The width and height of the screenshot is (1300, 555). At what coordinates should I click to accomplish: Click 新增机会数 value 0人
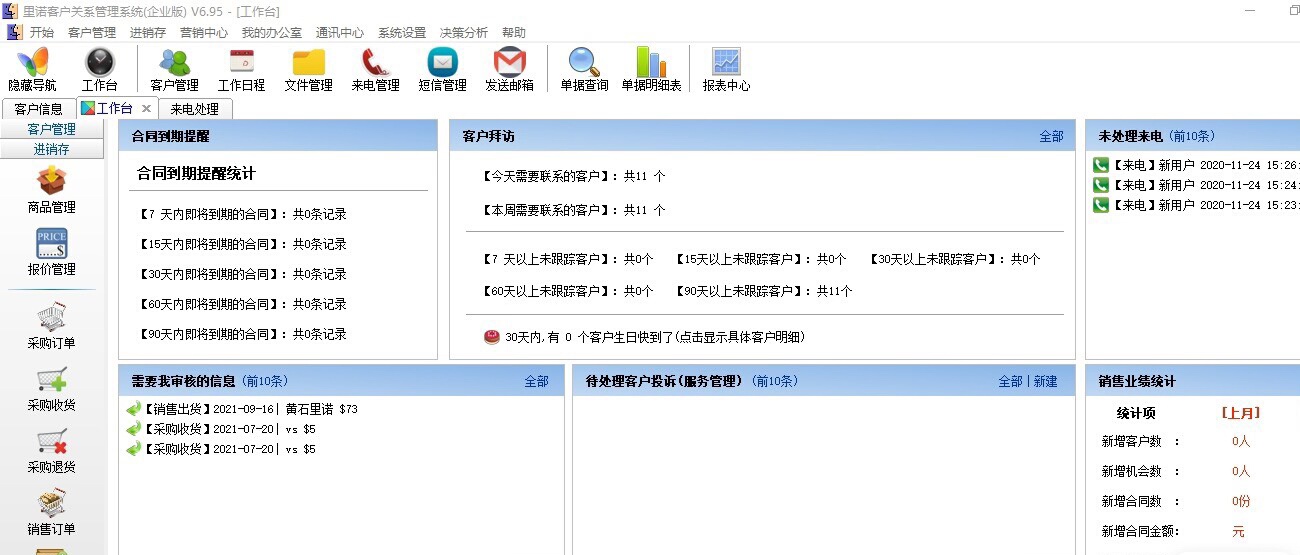click(1241, 471)
